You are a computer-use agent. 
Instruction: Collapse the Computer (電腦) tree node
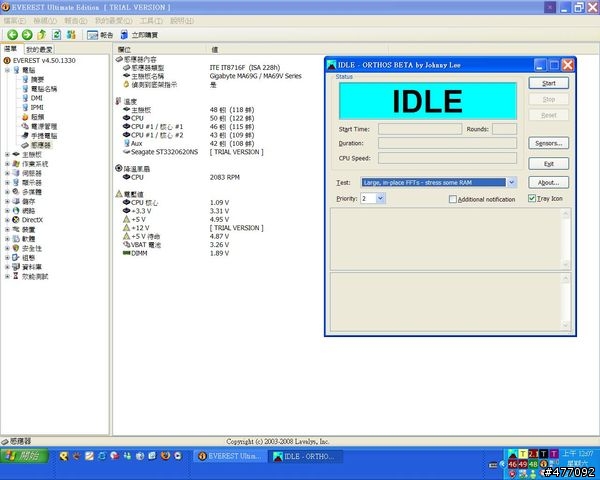(x=7, y=70)
